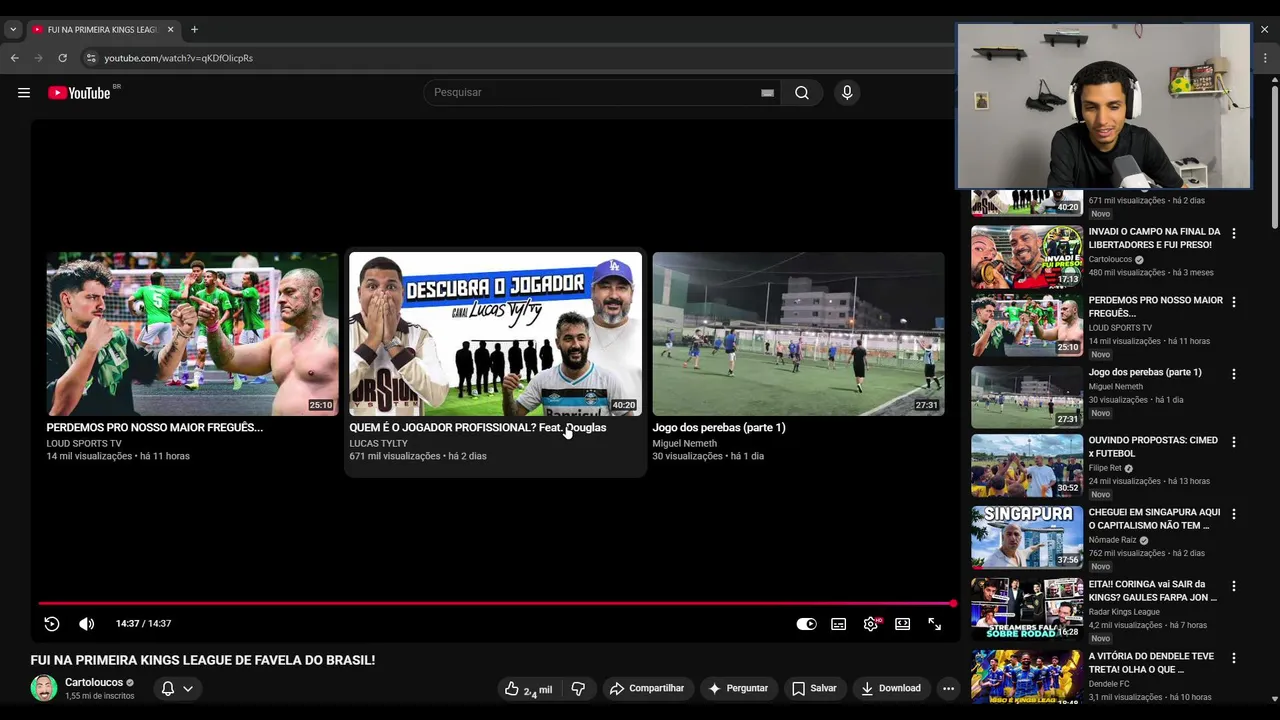Click sidebar channel name Filipe Ret

(1105, 468)
